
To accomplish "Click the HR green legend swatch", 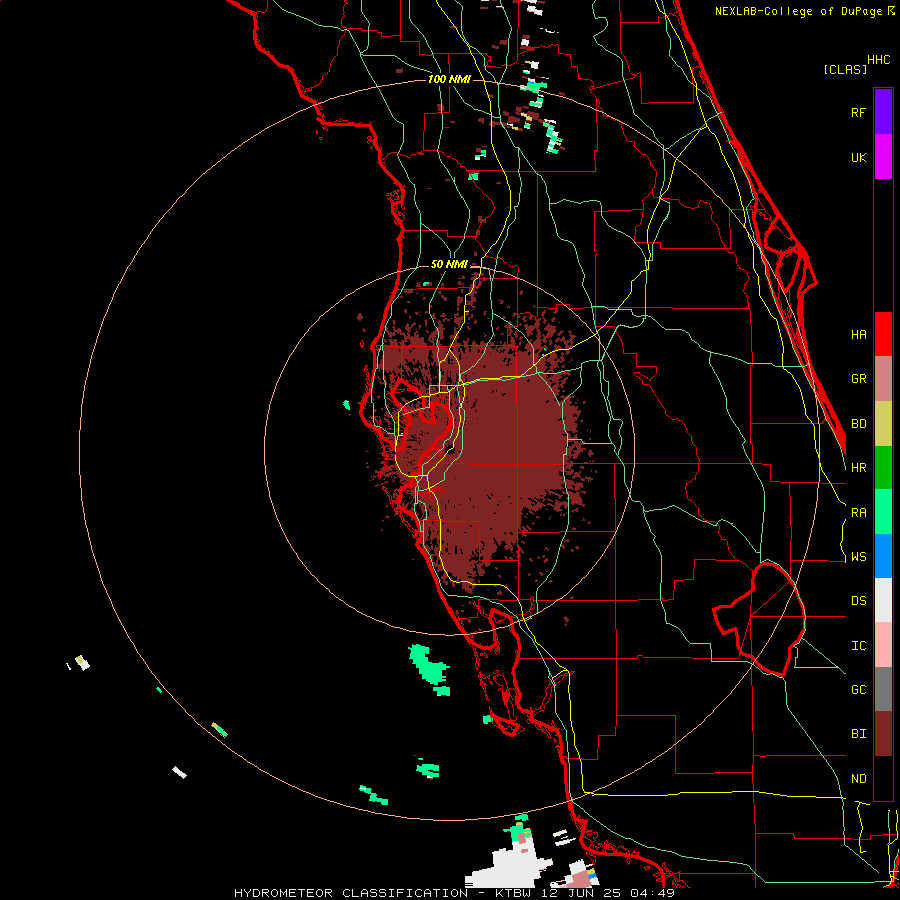I will tap(883, 468).
